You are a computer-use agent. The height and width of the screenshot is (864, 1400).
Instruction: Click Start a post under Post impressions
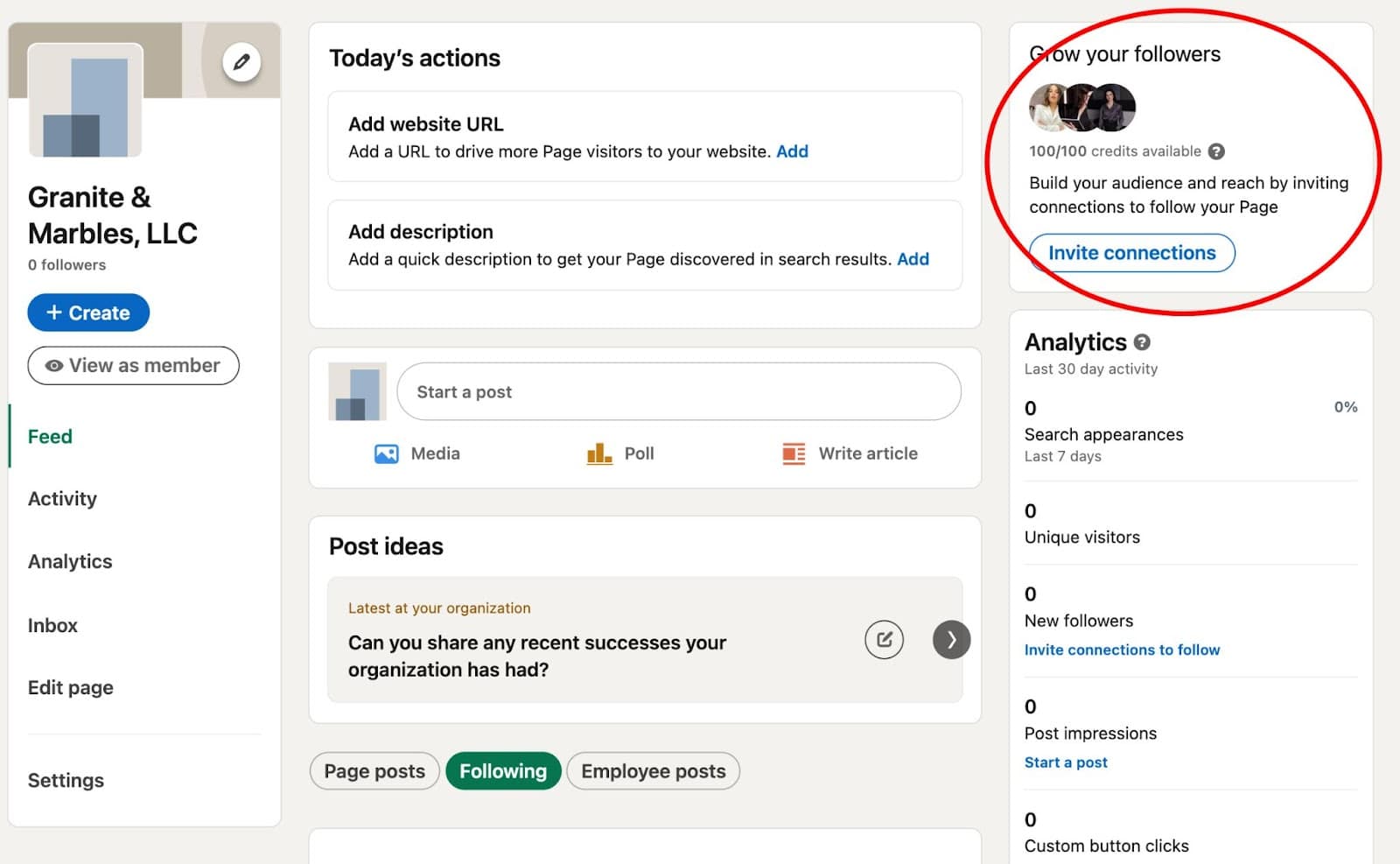pyautogui.click(x=1066, y=762)
